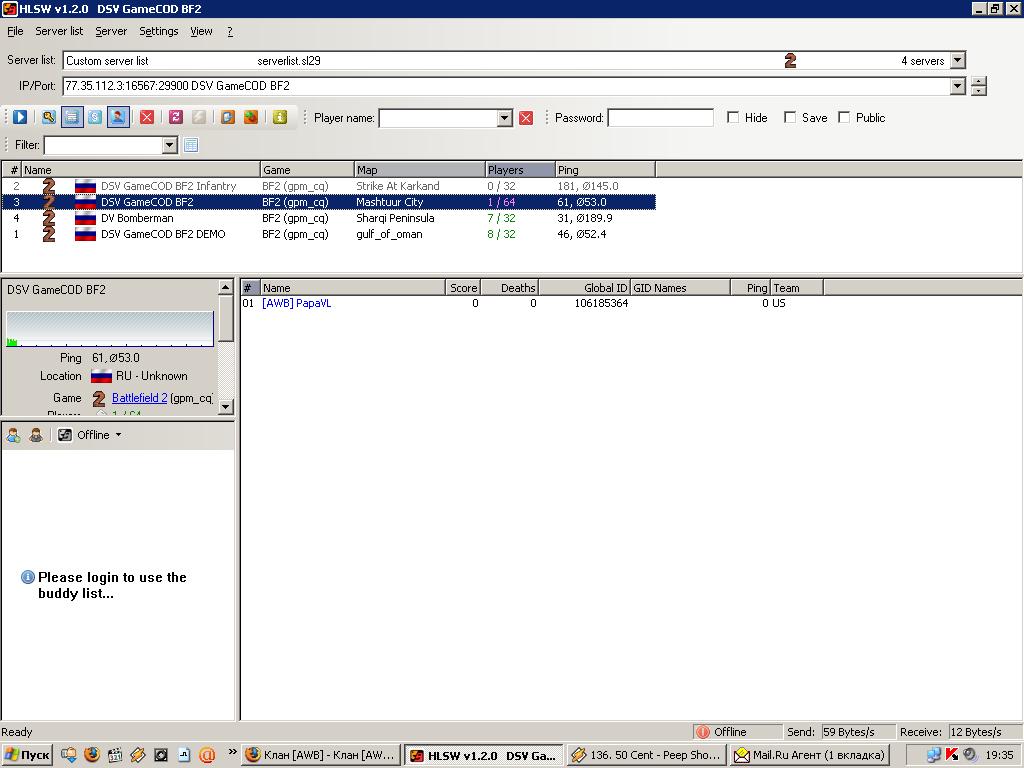
Task: Click the yellow info icon in toolbar
Action: click(x=279, y=117)
